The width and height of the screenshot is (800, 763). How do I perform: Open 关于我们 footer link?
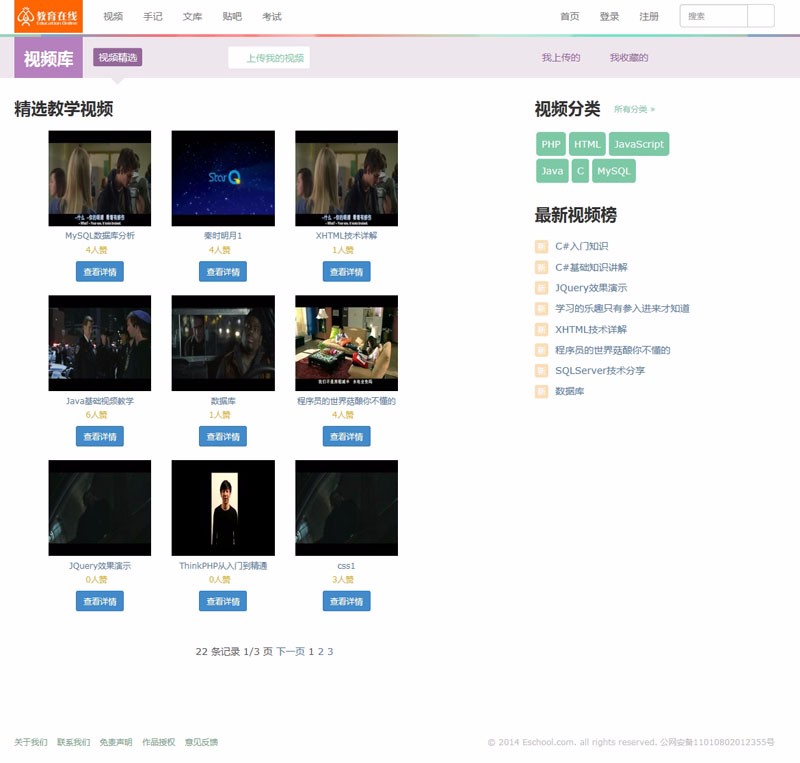coord(31,742)
